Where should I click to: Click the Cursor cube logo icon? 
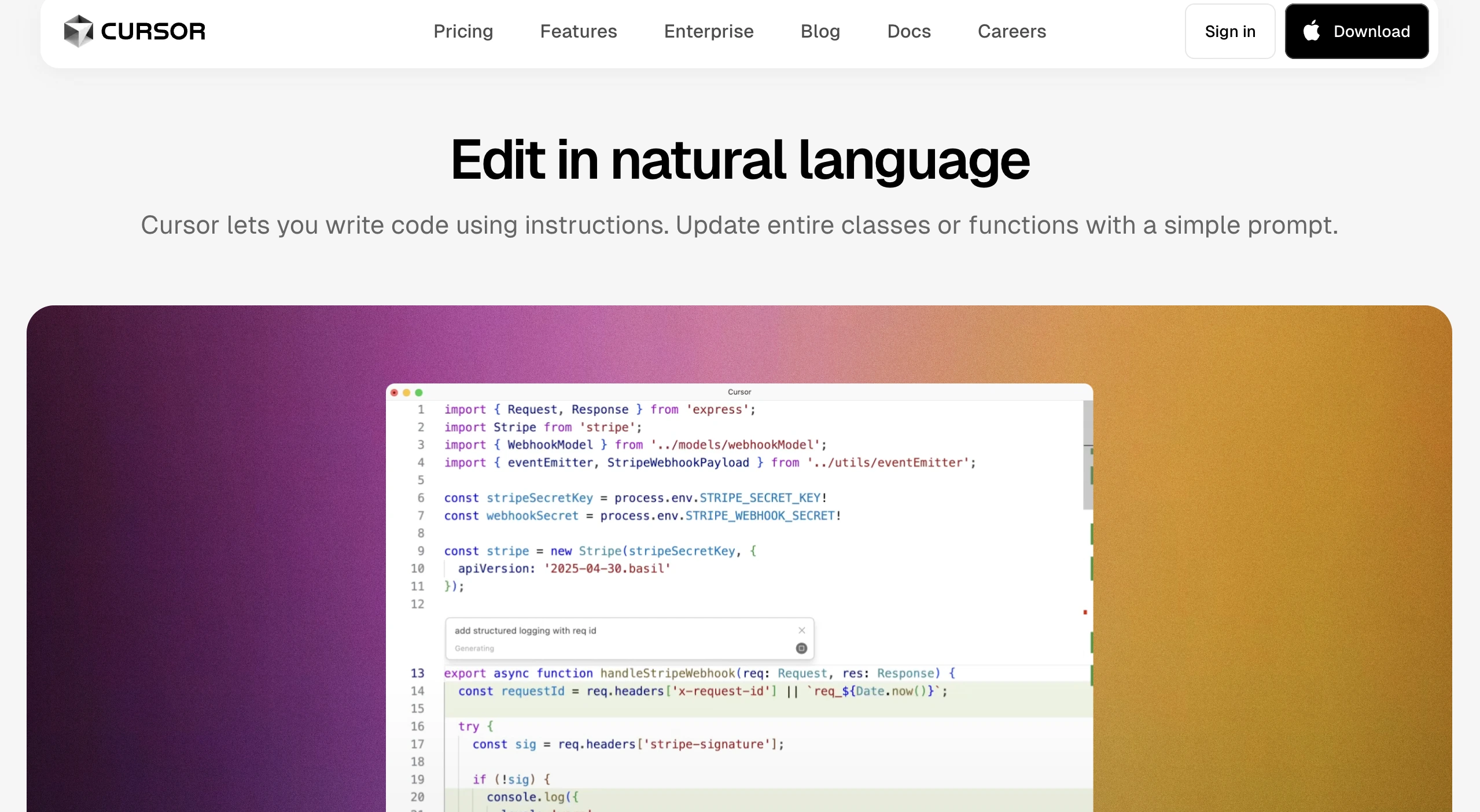[78, 31]
